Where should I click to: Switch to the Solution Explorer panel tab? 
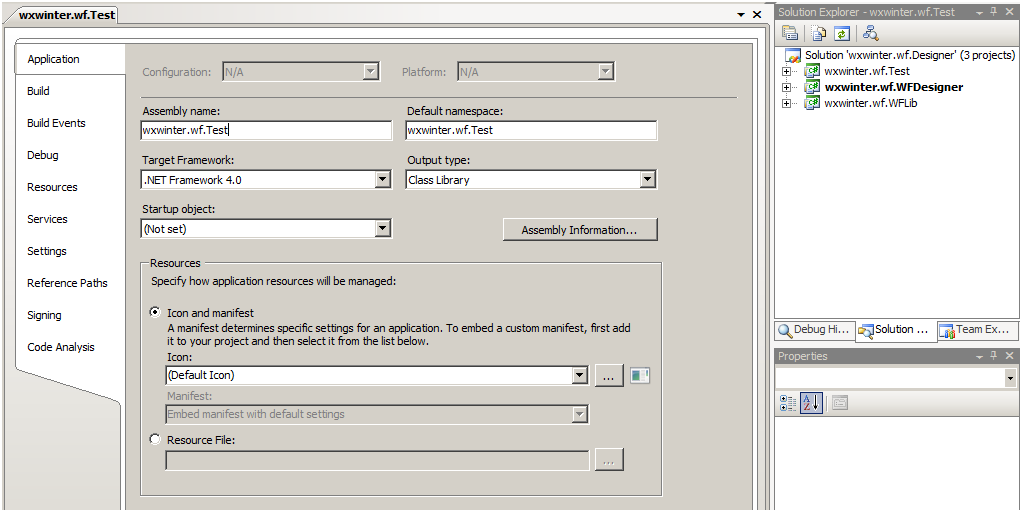tap(896, 330)
